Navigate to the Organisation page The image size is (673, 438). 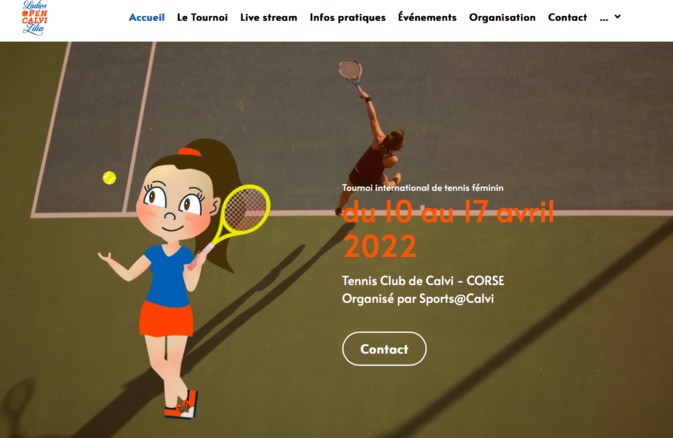coord(502,18)
